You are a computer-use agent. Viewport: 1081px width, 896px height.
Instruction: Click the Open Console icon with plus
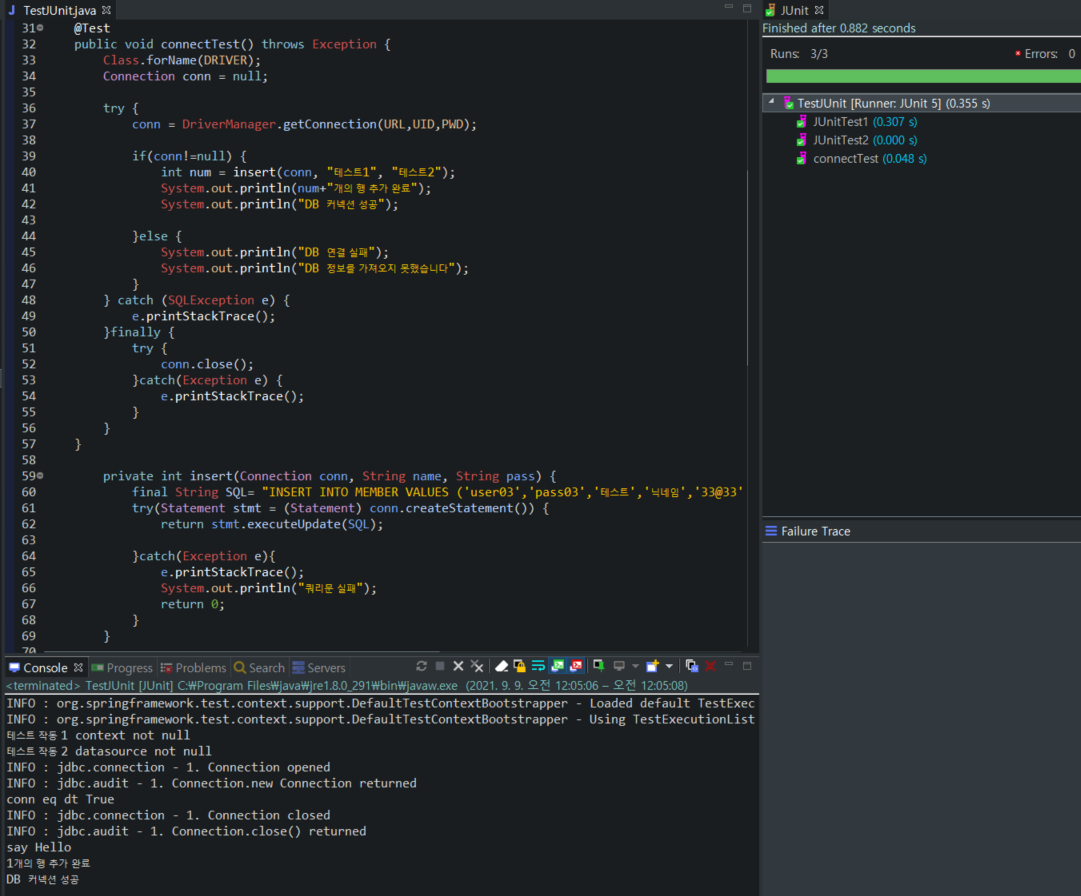click(652, 666)
